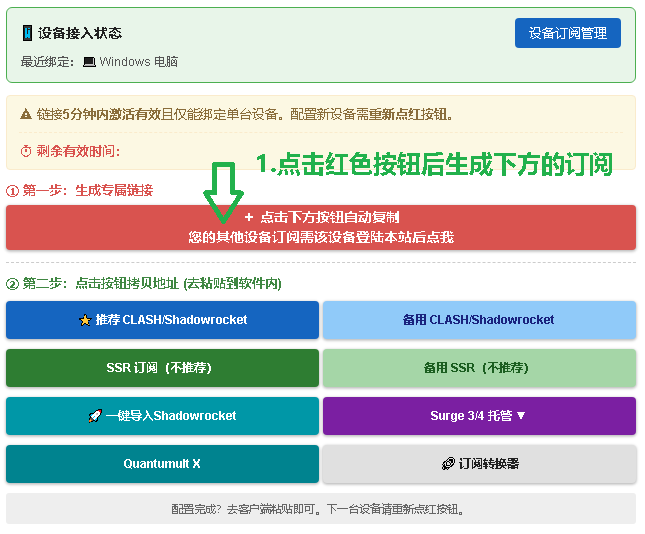Copy the 备用 CLASH/Shadowrocket backup address
Viewport: 645px width, 534px height.
pos(479,320)
